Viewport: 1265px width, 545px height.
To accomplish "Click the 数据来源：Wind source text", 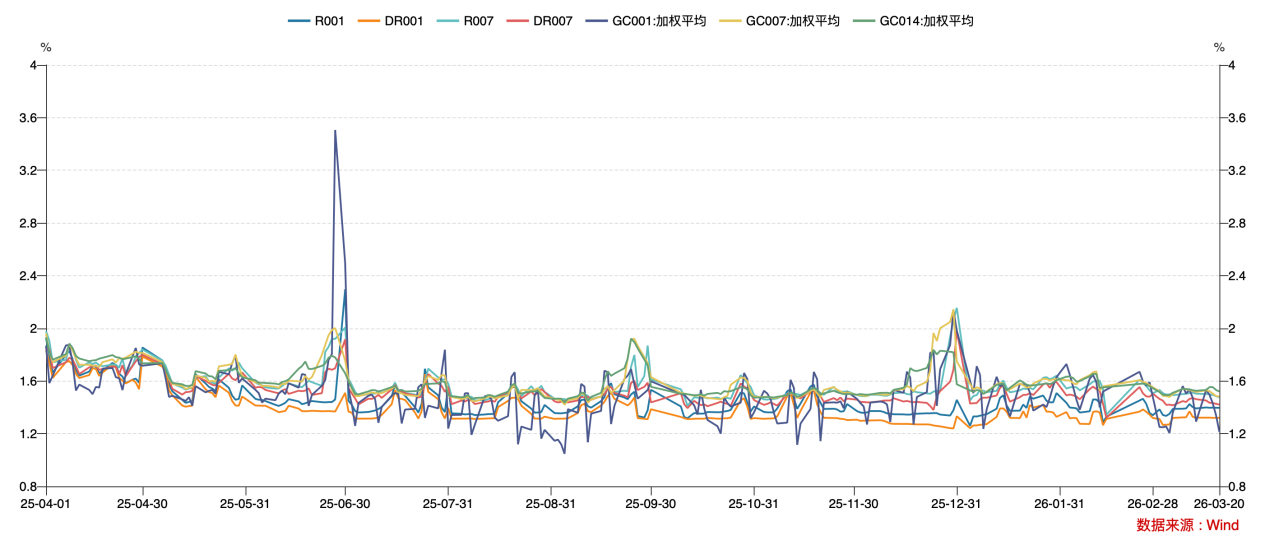I will click(x=1187, y=525).
